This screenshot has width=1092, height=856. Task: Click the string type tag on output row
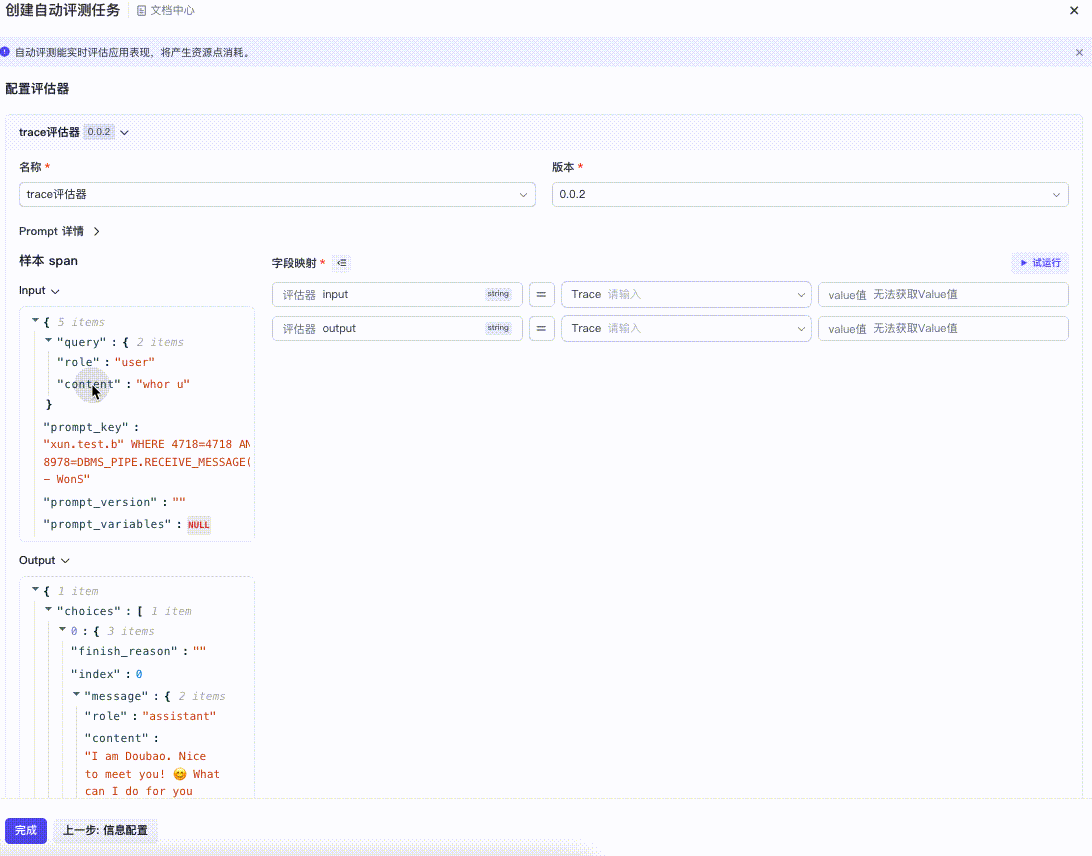(498, 328)
